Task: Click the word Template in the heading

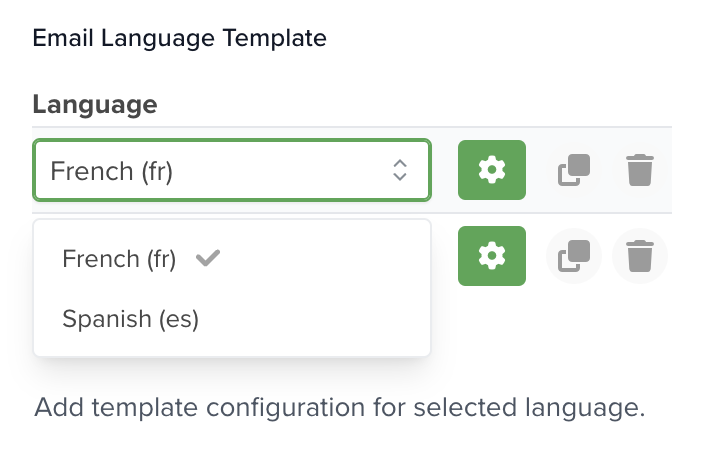Action: 274,38
